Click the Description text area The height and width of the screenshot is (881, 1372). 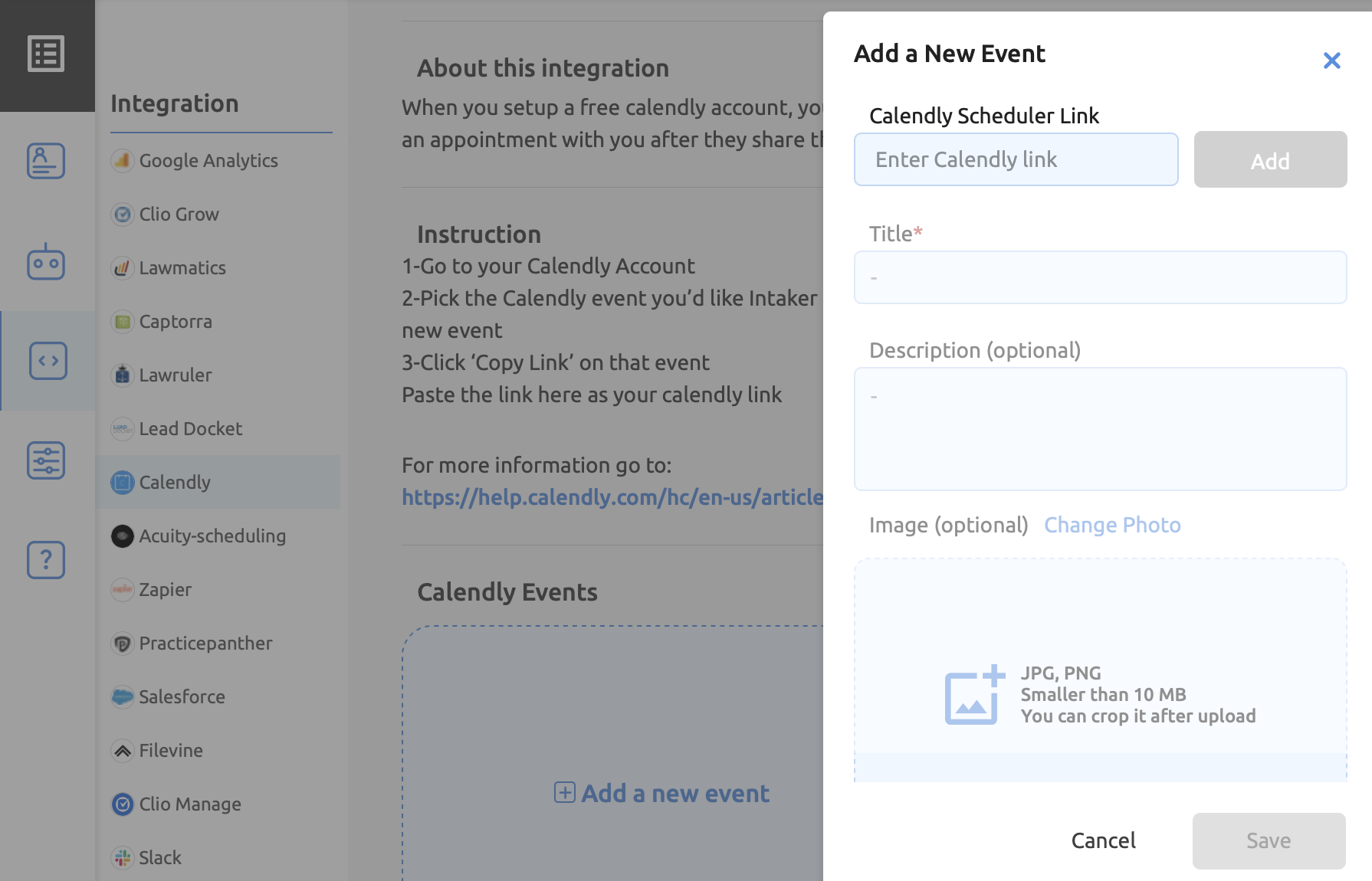pos(1100,429)
